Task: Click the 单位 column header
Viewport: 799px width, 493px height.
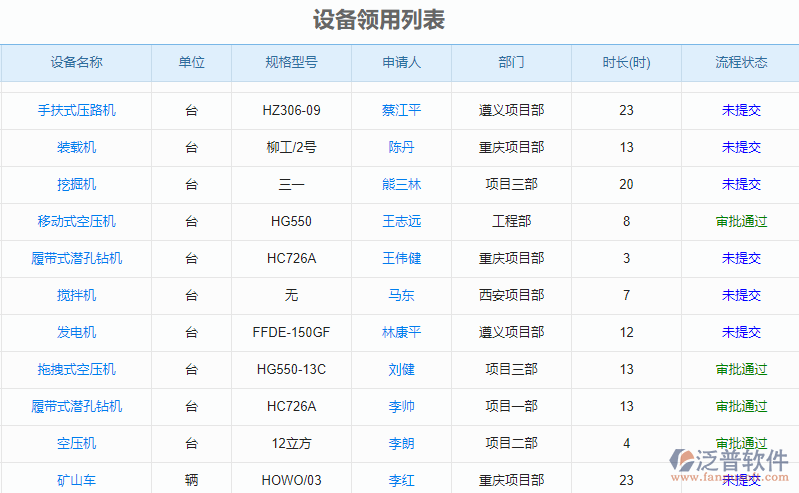Action: pyautogui.click(x=192, y=62)
